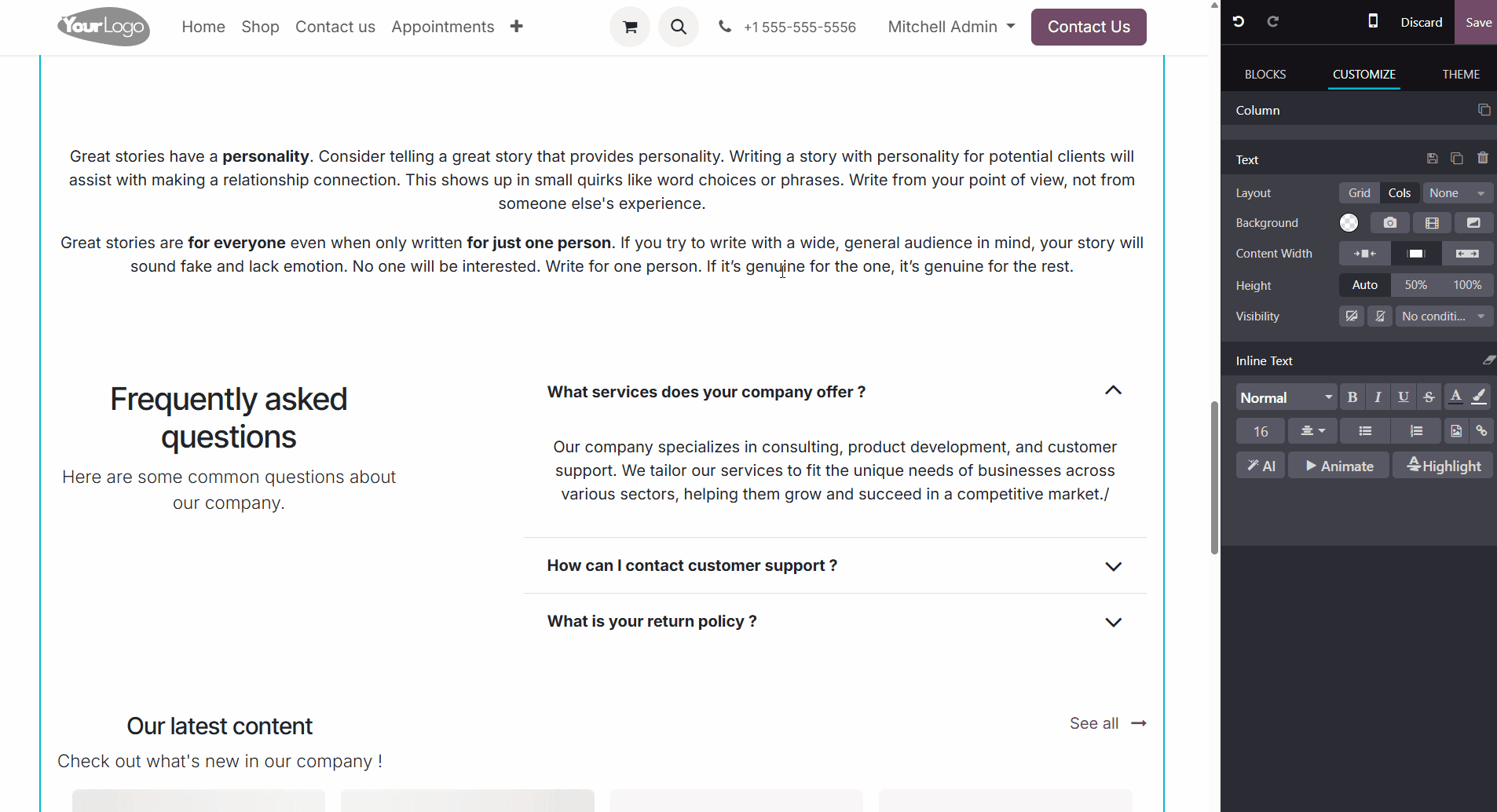
Task: Select the Grid layout option
Action: tap(1359, 193)
